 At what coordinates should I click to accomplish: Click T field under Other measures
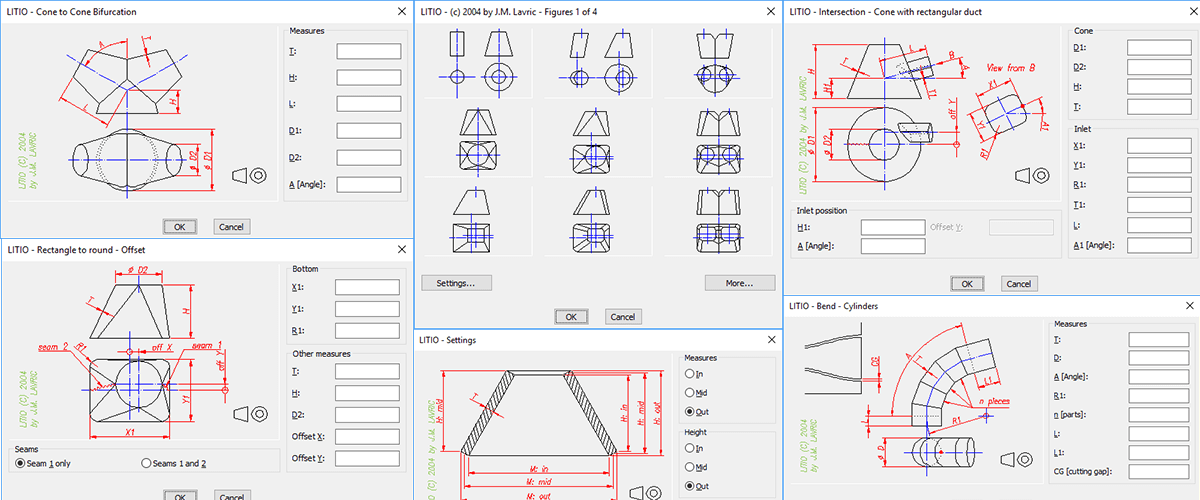pyautogui.click(x=367, y=372)
